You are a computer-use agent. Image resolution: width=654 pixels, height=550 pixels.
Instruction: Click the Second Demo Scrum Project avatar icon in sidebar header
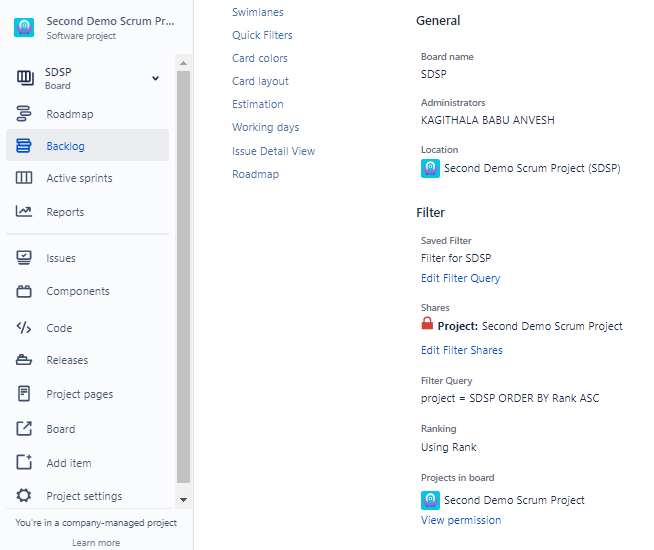pyautogui.click(x=24, y=28)
